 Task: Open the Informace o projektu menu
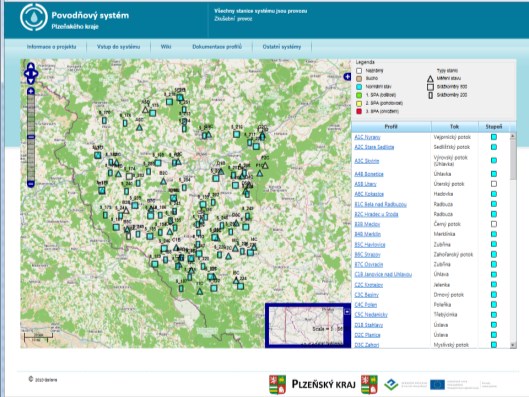tap(52, 47)
